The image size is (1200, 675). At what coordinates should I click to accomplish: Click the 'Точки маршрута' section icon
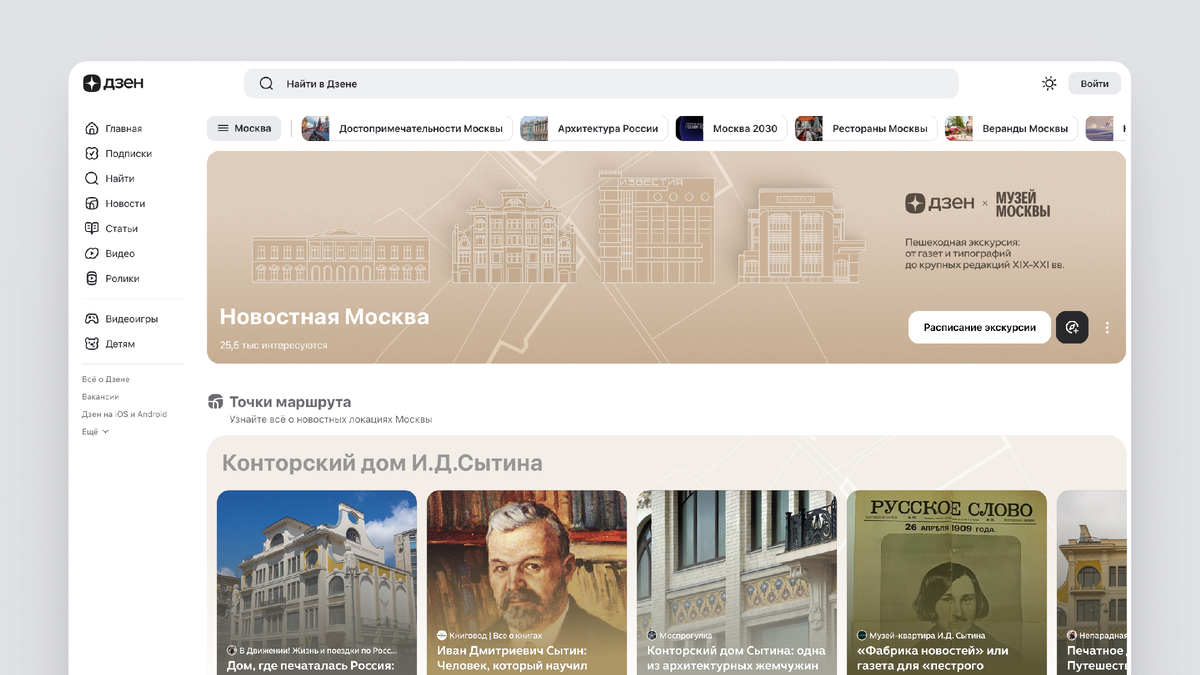point(215,402)
